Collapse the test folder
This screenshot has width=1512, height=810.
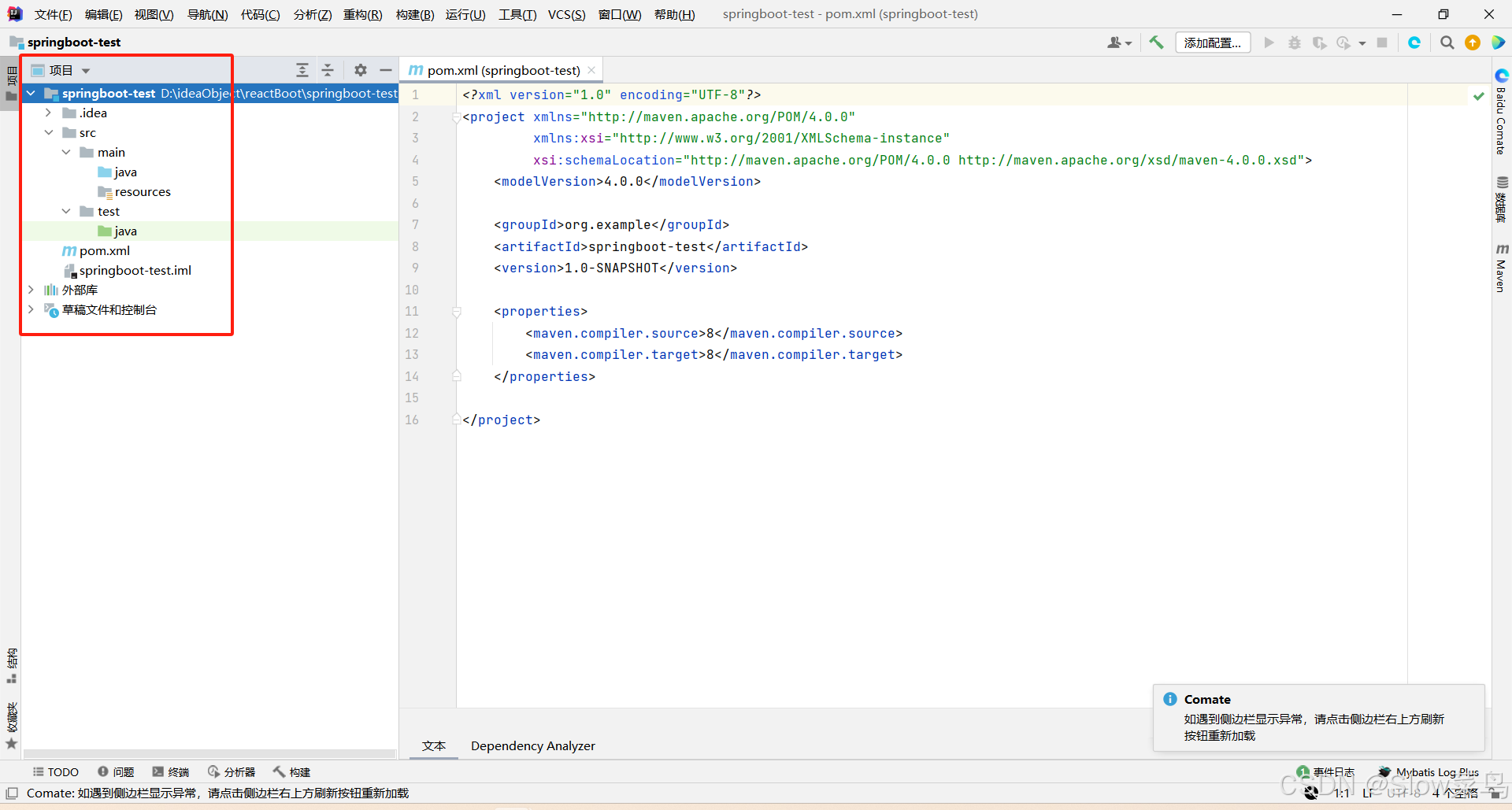point(66,211)
